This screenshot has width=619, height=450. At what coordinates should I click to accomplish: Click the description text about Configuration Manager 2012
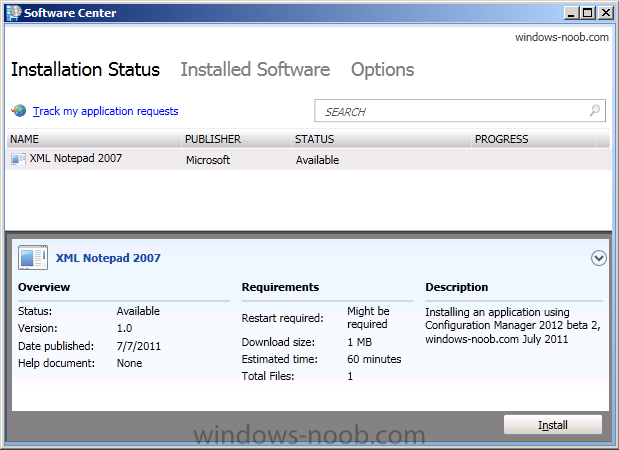(x=513, y=326)
